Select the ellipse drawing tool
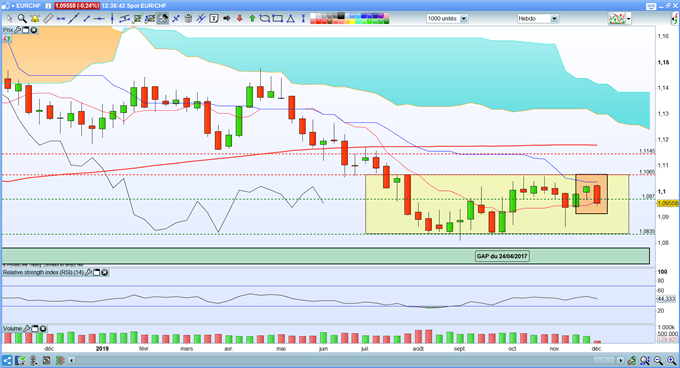 [265, 18]
